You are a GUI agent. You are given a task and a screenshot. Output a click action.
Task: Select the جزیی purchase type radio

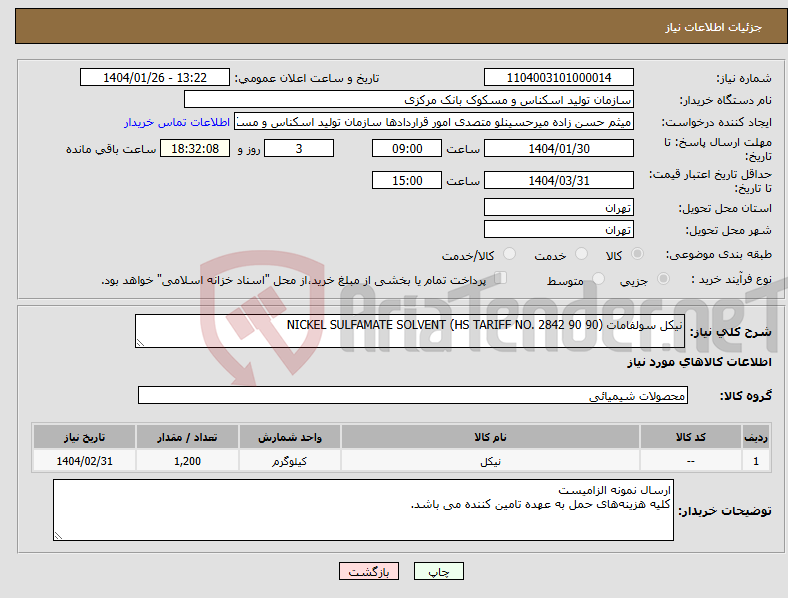click(663, 278)
